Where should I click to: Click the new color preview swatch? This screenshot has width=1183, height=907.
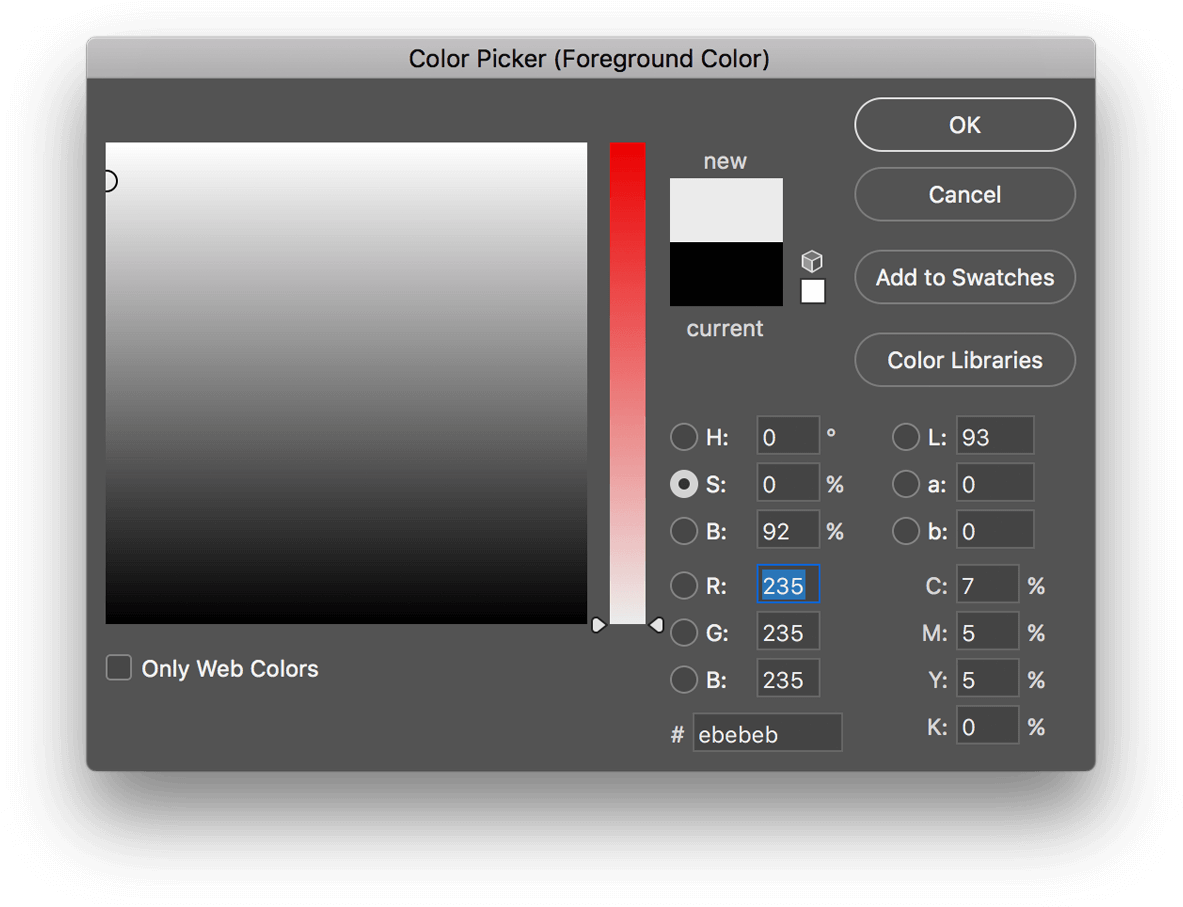tap(726, 210)
